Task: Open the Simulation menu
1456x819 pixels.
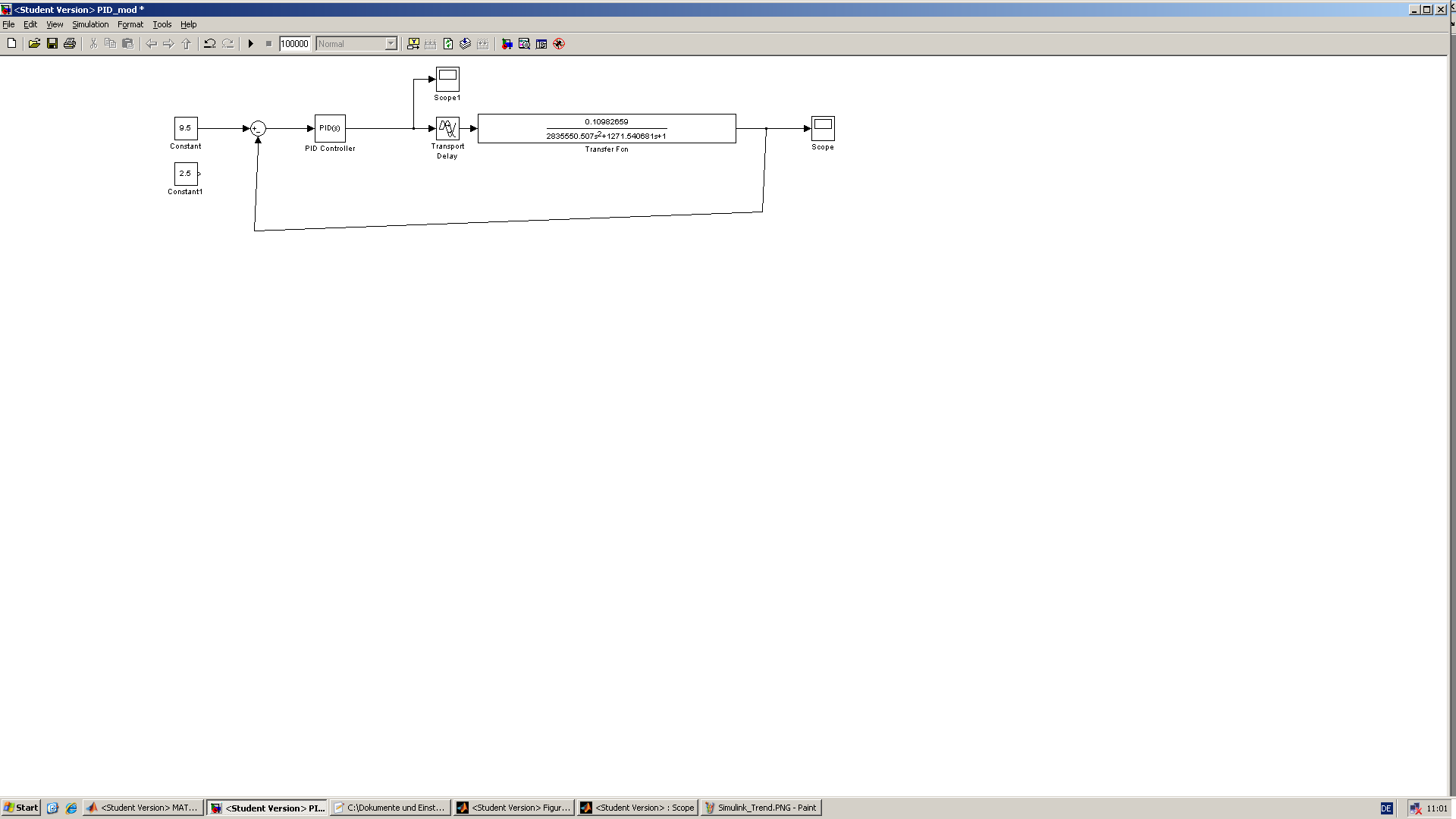Action: tap(90, 24)
